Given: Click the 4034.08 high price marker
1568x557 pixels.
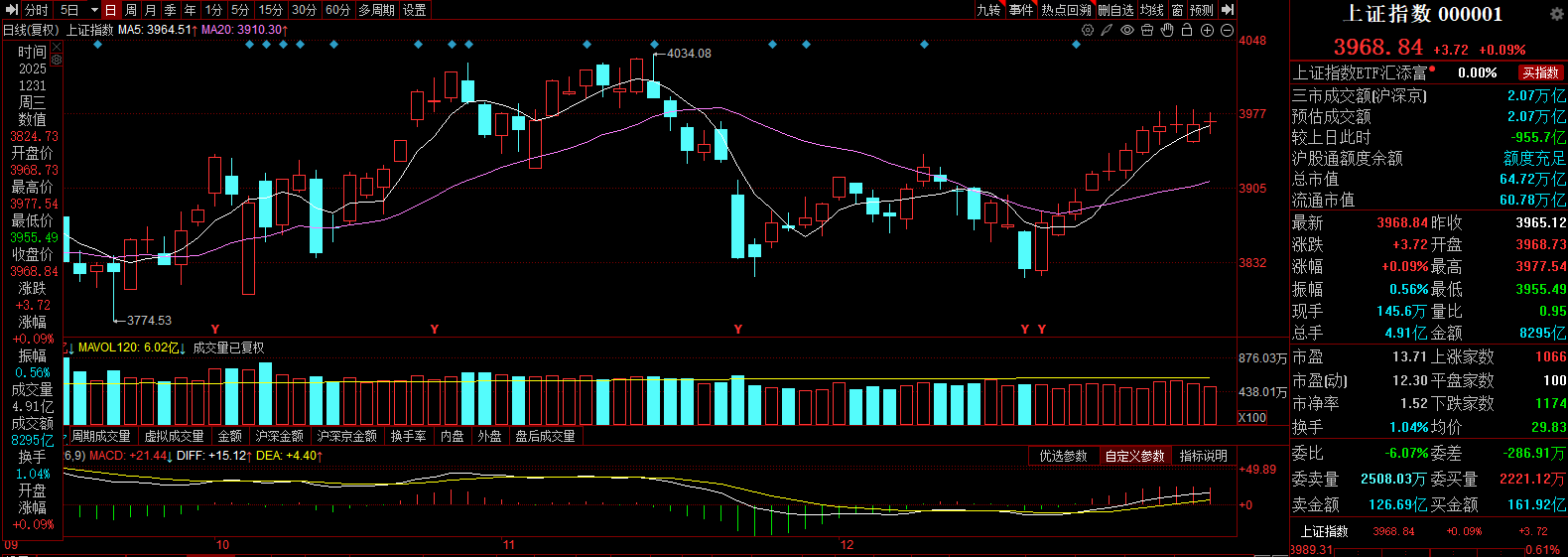Looking at the screenshot, I should point(689,54).
